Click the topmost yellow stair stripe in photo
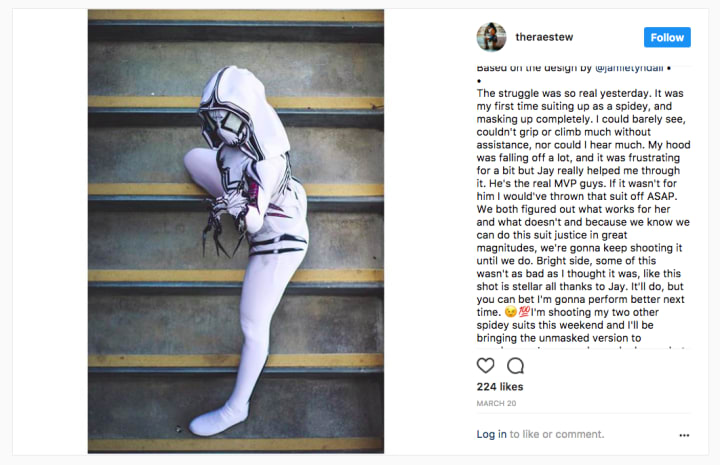The width and height of the screenshot is (720, 465). click(x=236, y=15)
